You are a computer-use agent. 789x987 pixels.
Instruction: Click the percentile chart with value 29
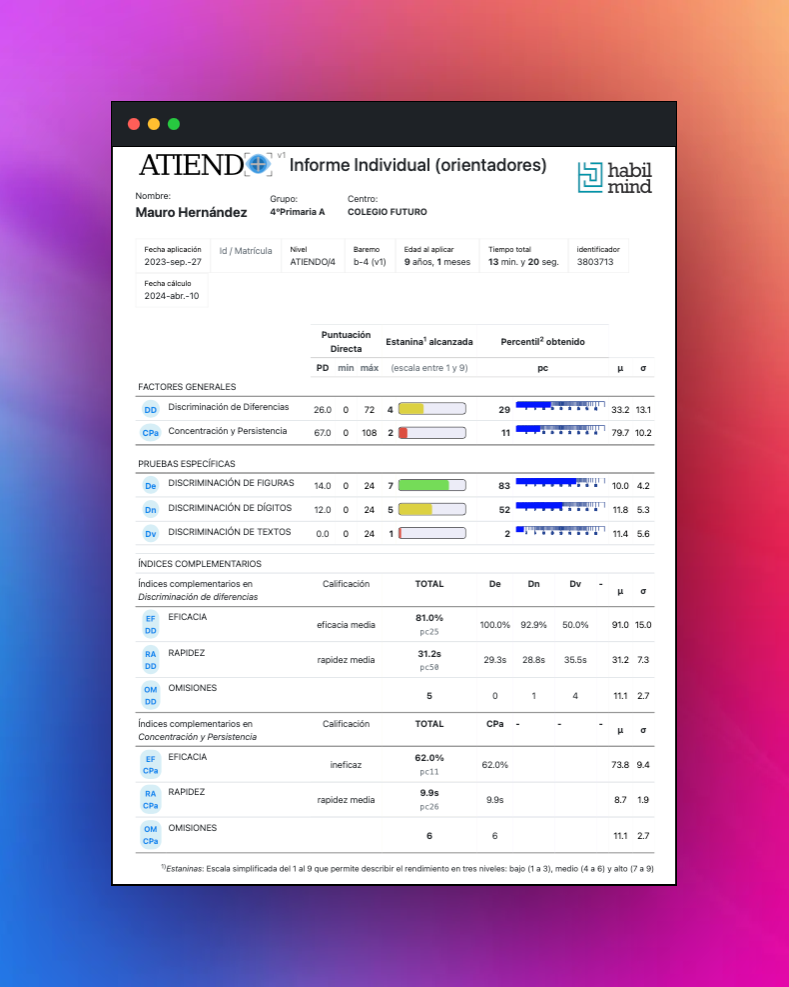click(560, 406)
